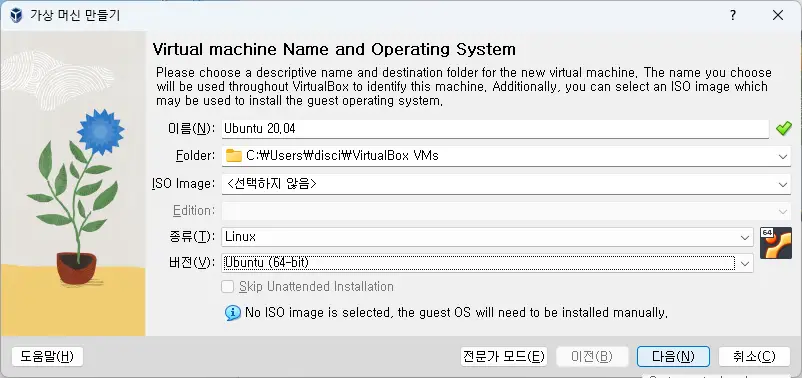Click the ISO Image label
The width and height of the screenshot is (802, 378).
click(x=184, y=184)
